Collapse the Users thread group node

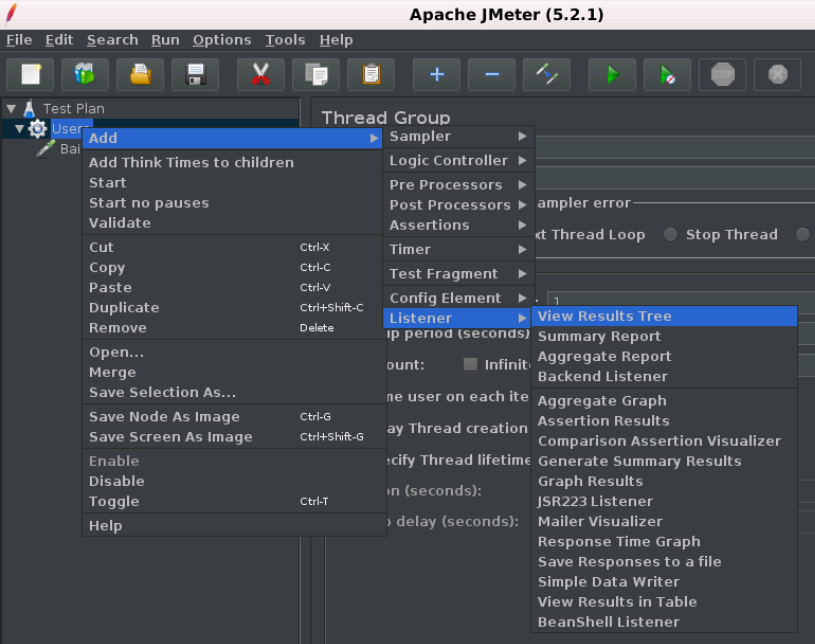click(19, 128)
